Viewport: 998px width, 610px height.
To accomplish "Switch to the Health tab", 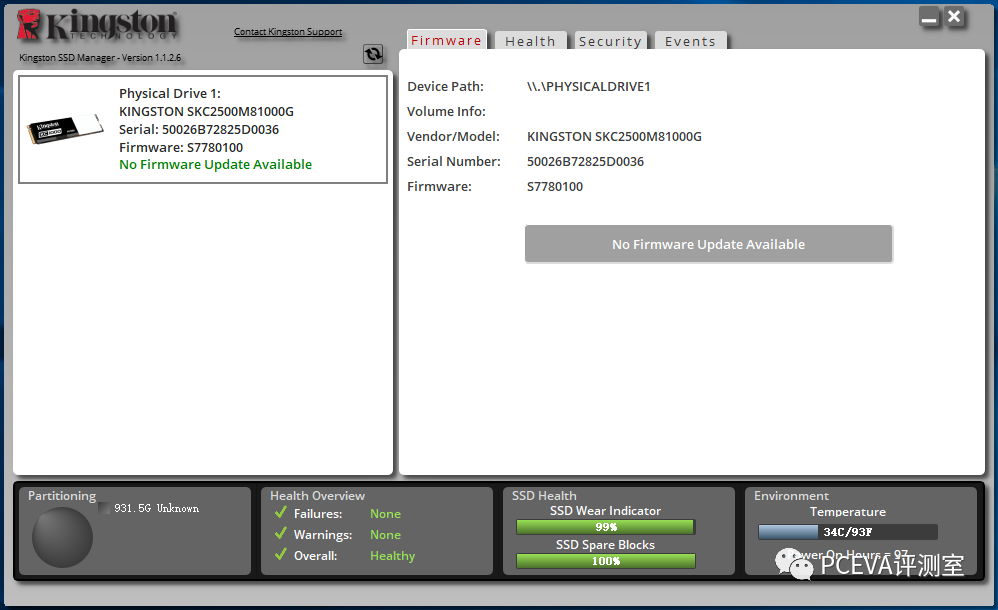I will click(x=530, y=41).
